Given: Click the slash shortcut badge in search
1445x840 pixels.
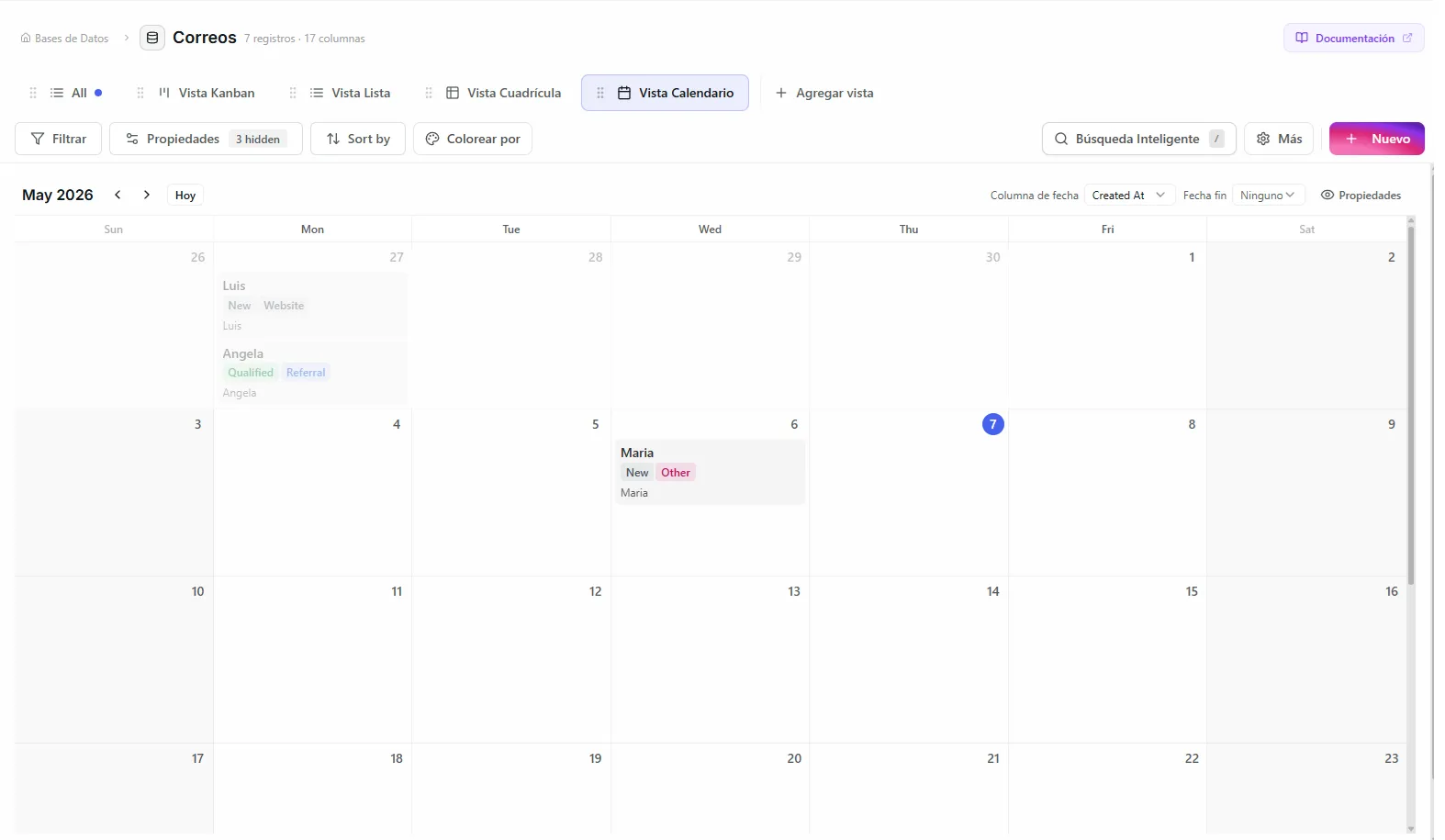Looking at the screenshot, I should pos(1216,139).
